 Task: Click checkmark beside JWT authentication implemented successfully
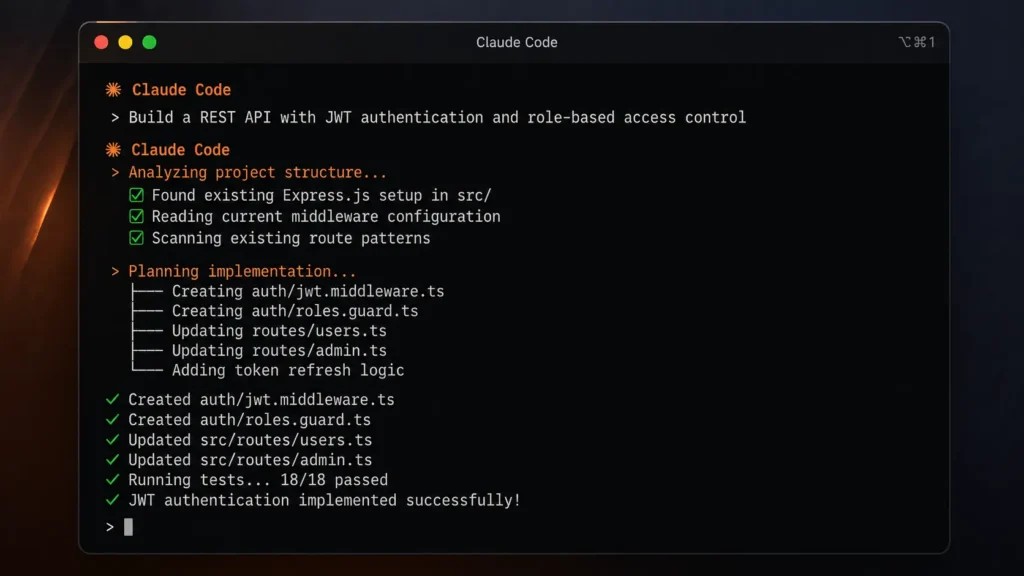(111, 500)
